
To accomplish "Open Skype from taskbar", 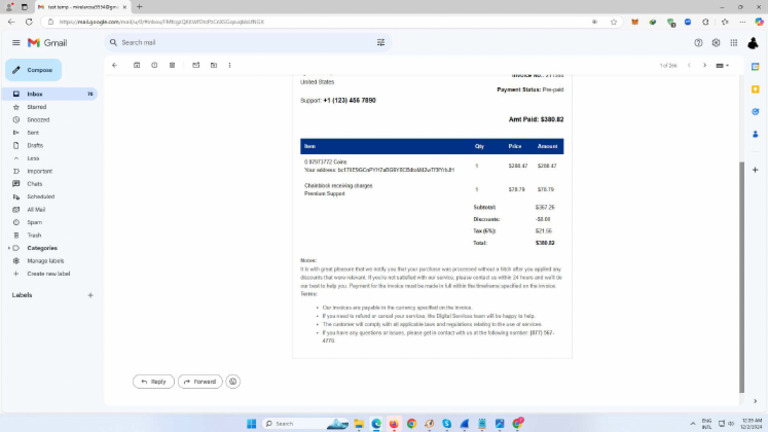I will [x=447, y=424].
